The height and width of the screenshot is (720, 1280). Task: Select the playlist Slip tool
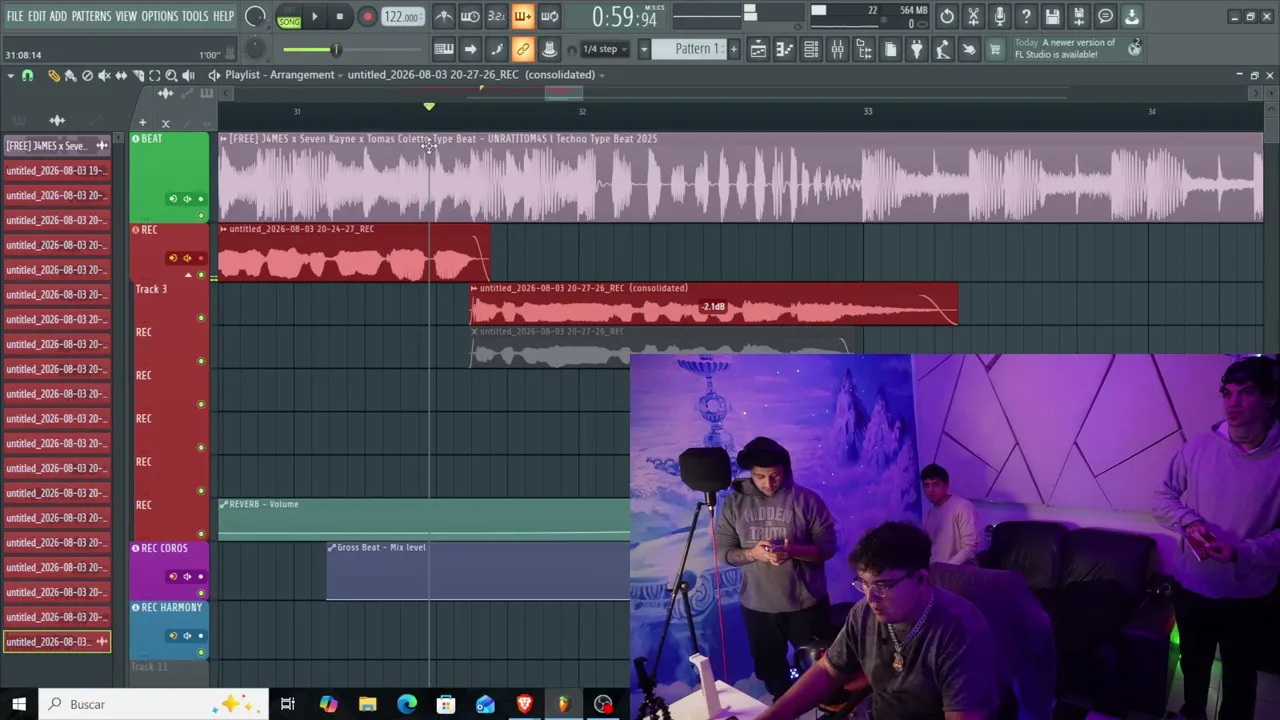click(x=121, y=75)
